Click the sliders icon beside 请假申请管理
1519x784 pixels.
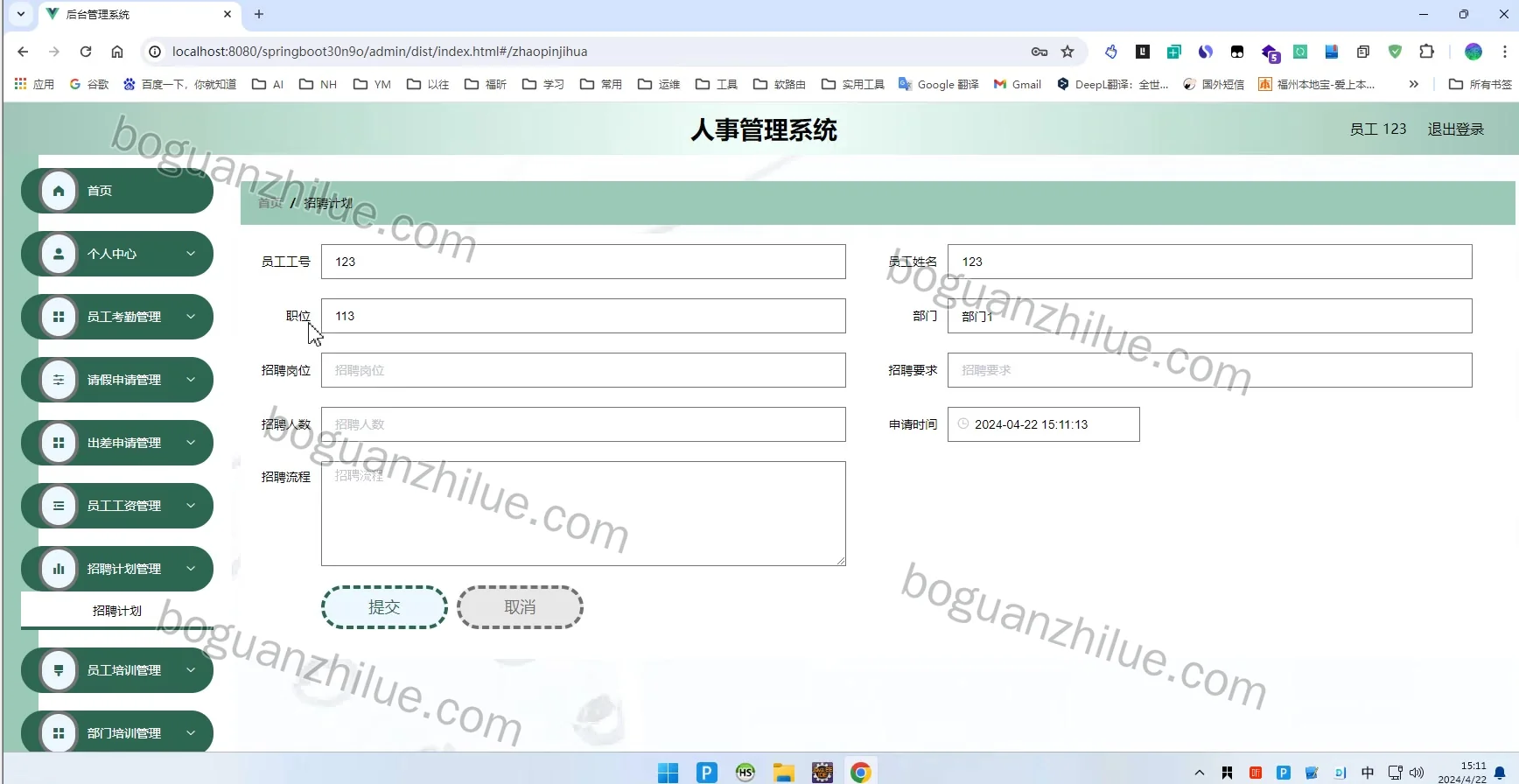coord(59,380)
